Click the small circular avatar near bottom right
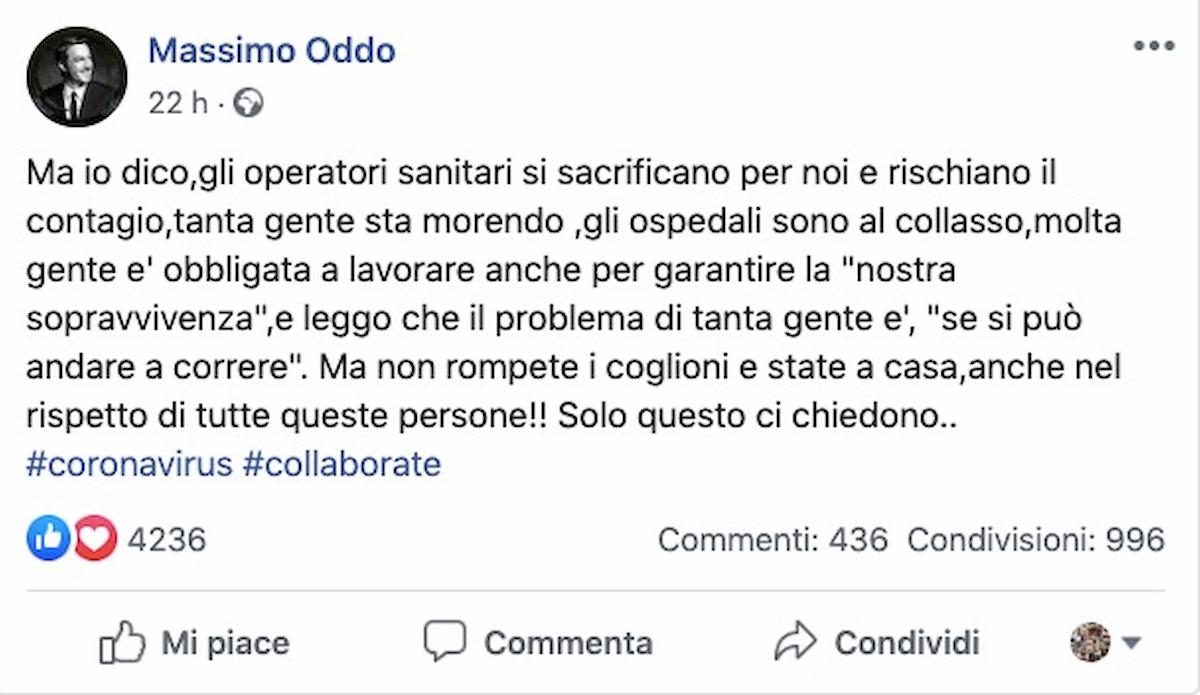The height and width of the screenshot is (695, 1200). tap(1090, 642)
